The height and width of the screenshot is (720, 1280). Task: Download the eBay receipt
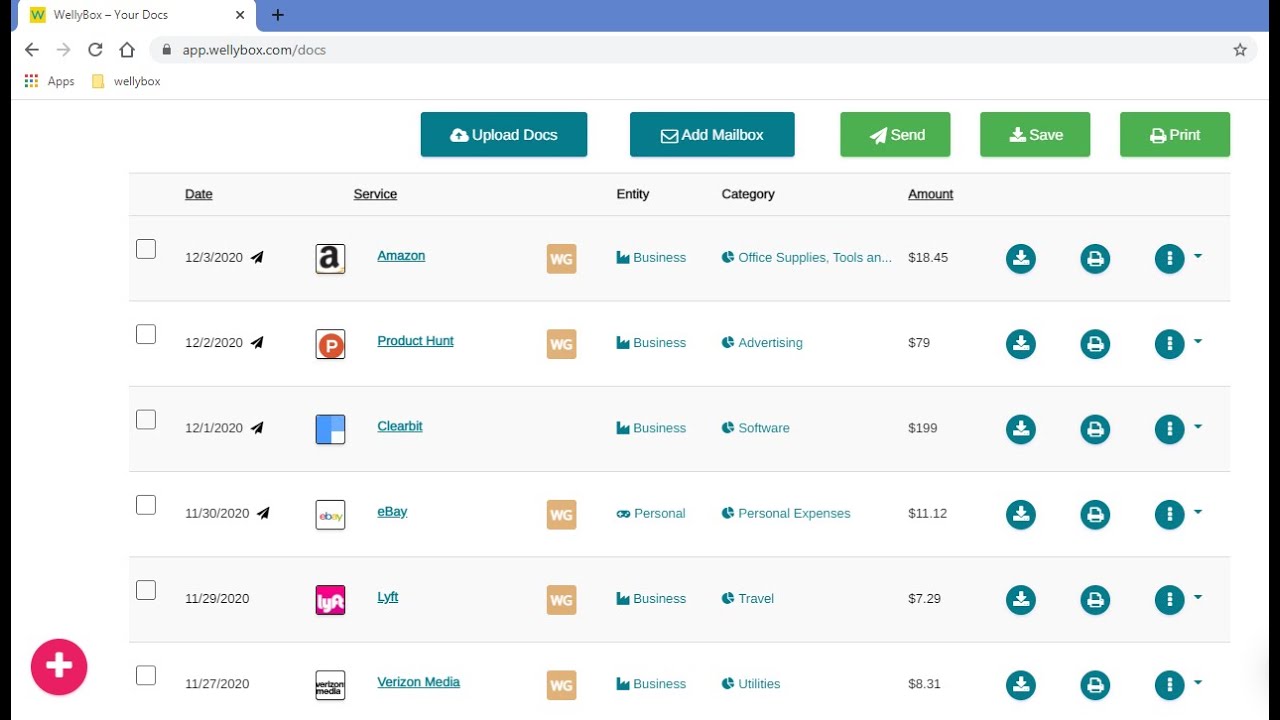[x=1020, y=514]
